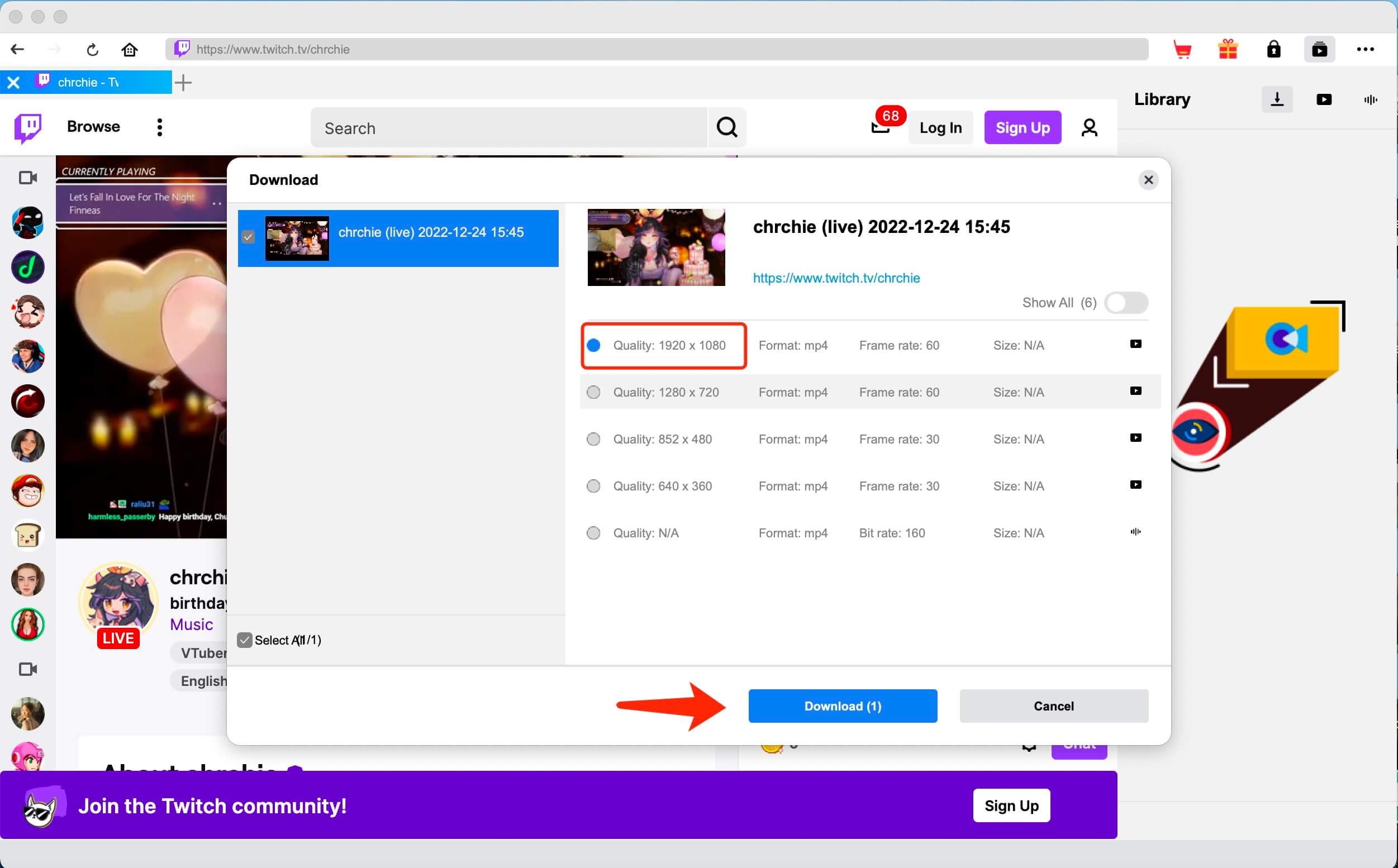Expand the Currently Playing card options menu
Screen dimensions: 1398x868
tap(217, 204)
